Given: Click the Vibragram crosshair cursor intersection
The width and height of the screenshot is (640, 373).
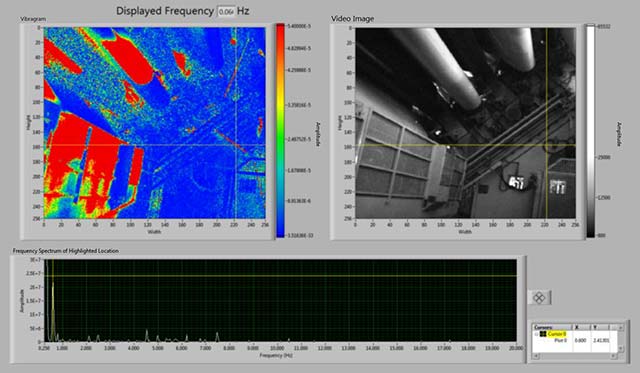Looking at the screenshot, I should 236,145.
